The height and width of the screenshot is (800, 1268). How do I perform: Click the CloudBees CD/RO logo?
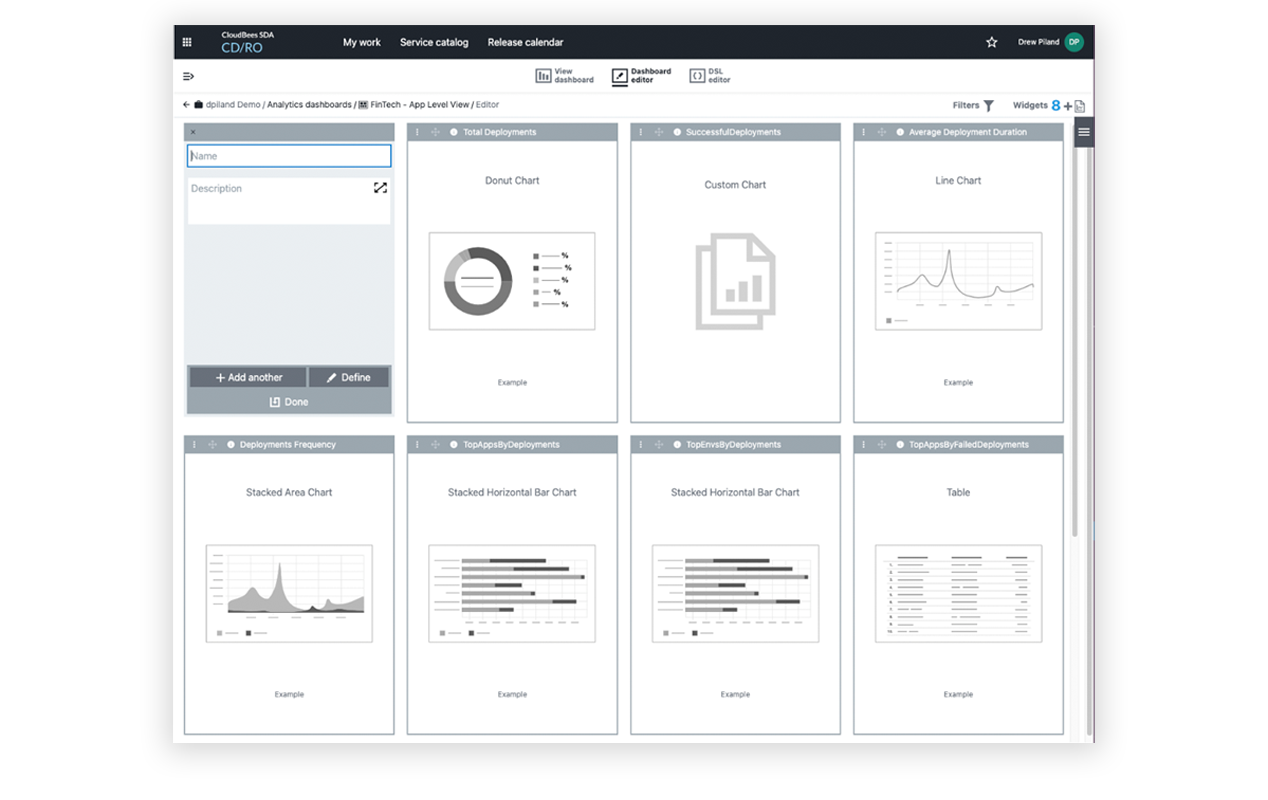[247, 42]
